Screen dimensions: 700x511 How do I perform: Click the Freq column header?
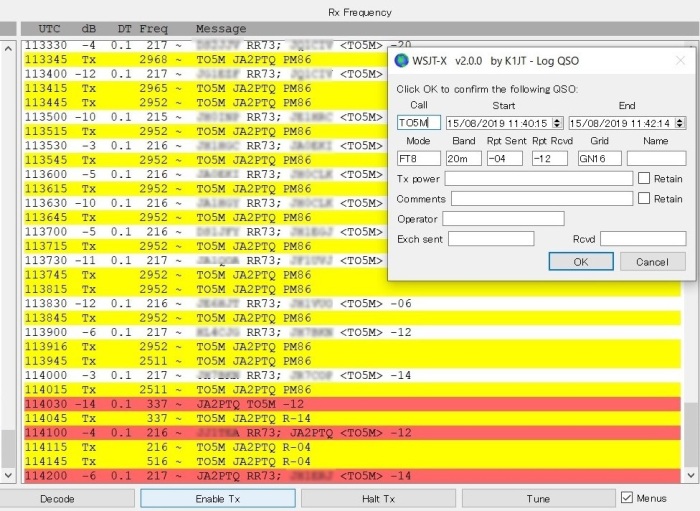(154, 29)
